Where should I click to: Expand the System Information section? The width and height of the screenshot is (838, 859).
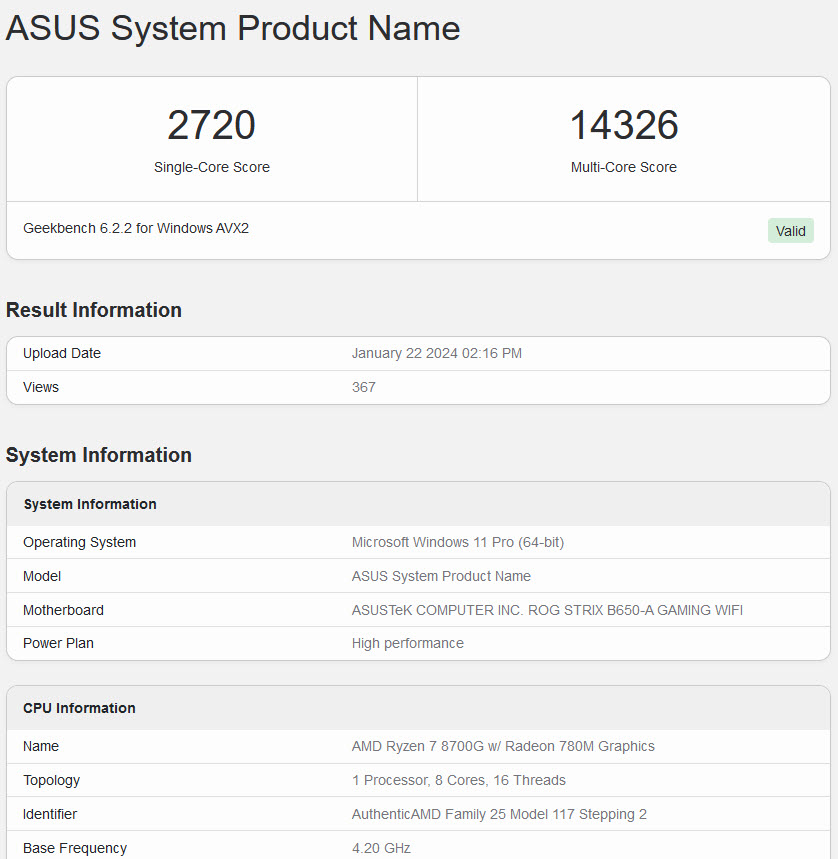[x=89, y=504]
